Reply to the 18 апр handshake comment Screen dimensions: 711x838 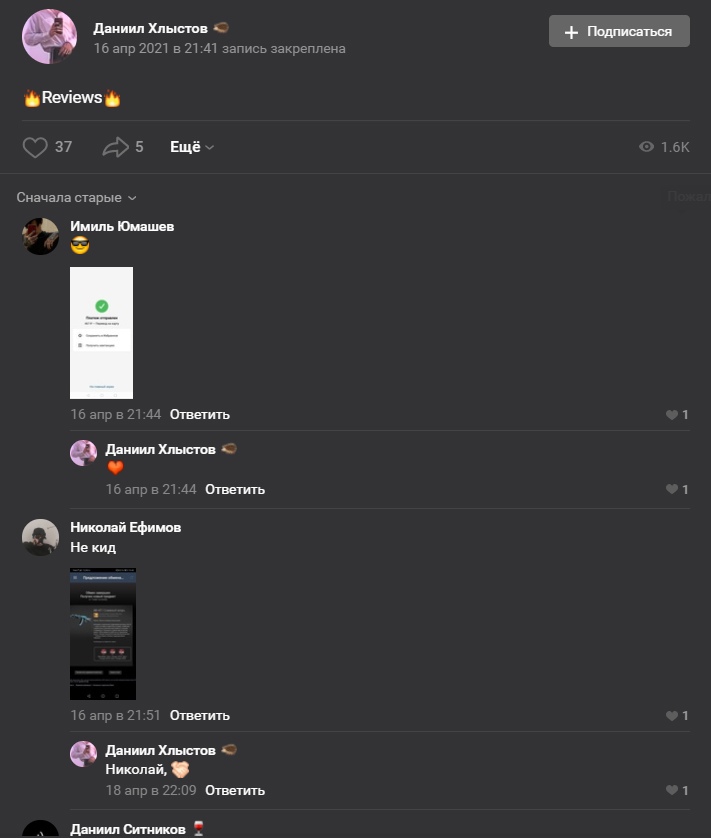(235, 790)
